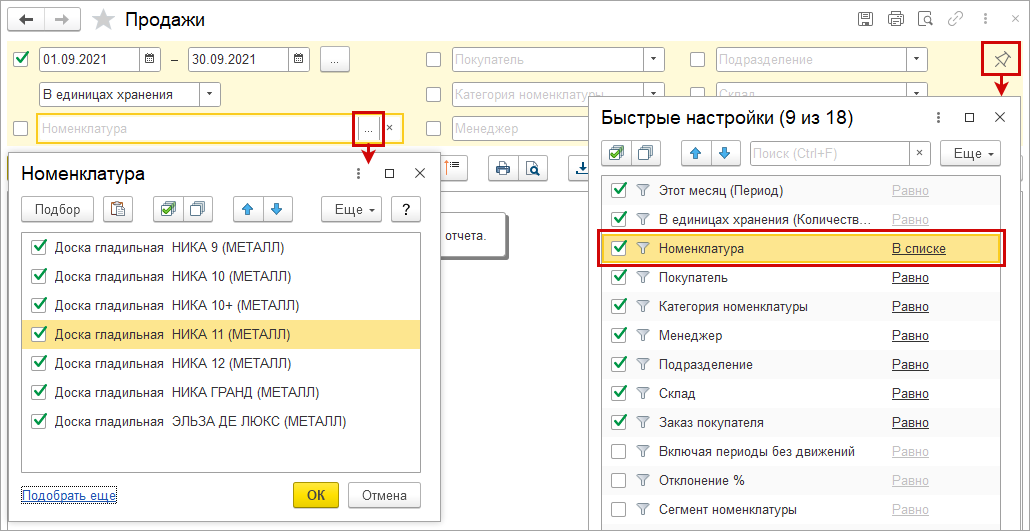Toggle the Сегмент номенклатуры checkbox
Viewport: 1030px width, 531px height.
[619, 509]
